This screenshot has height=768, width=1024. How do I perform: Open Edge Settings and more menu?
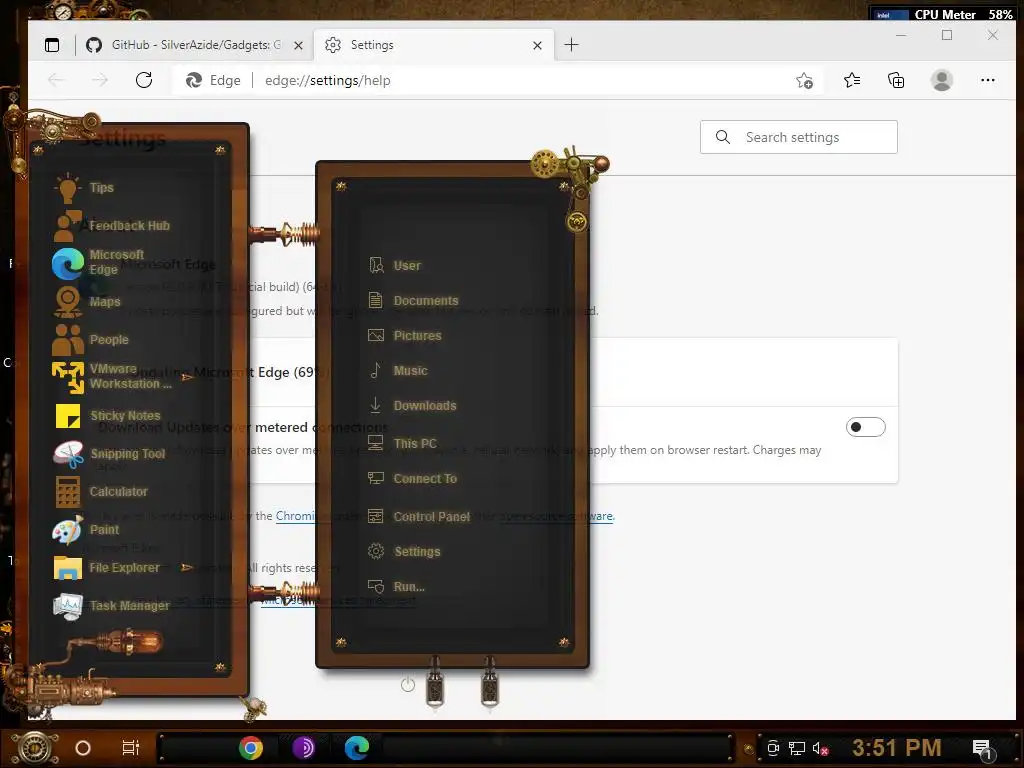coord(987,80)
